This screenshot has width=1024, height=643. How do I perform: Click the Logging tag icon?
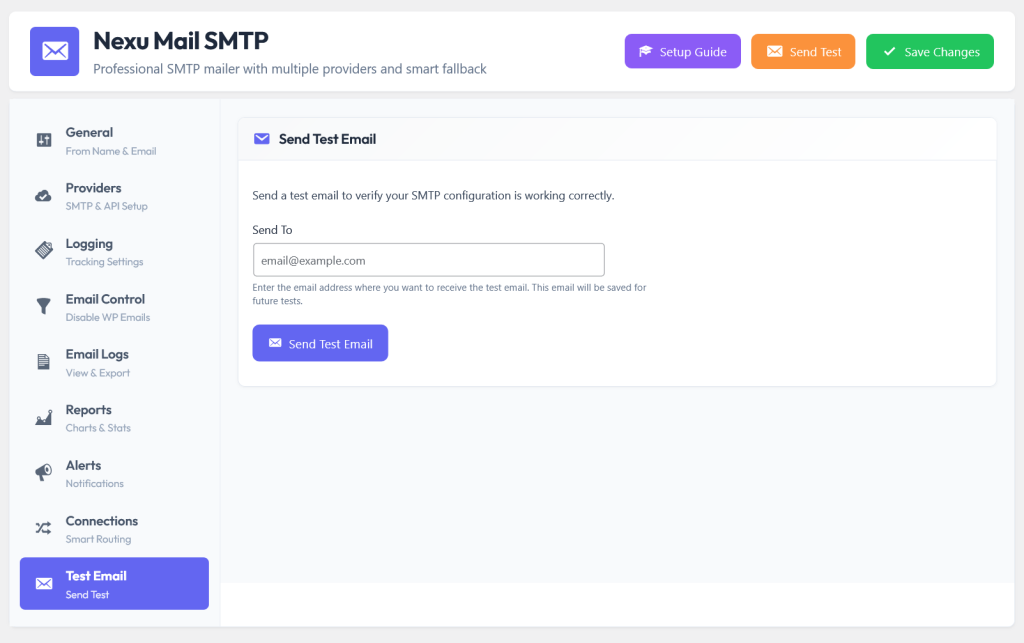44,250
